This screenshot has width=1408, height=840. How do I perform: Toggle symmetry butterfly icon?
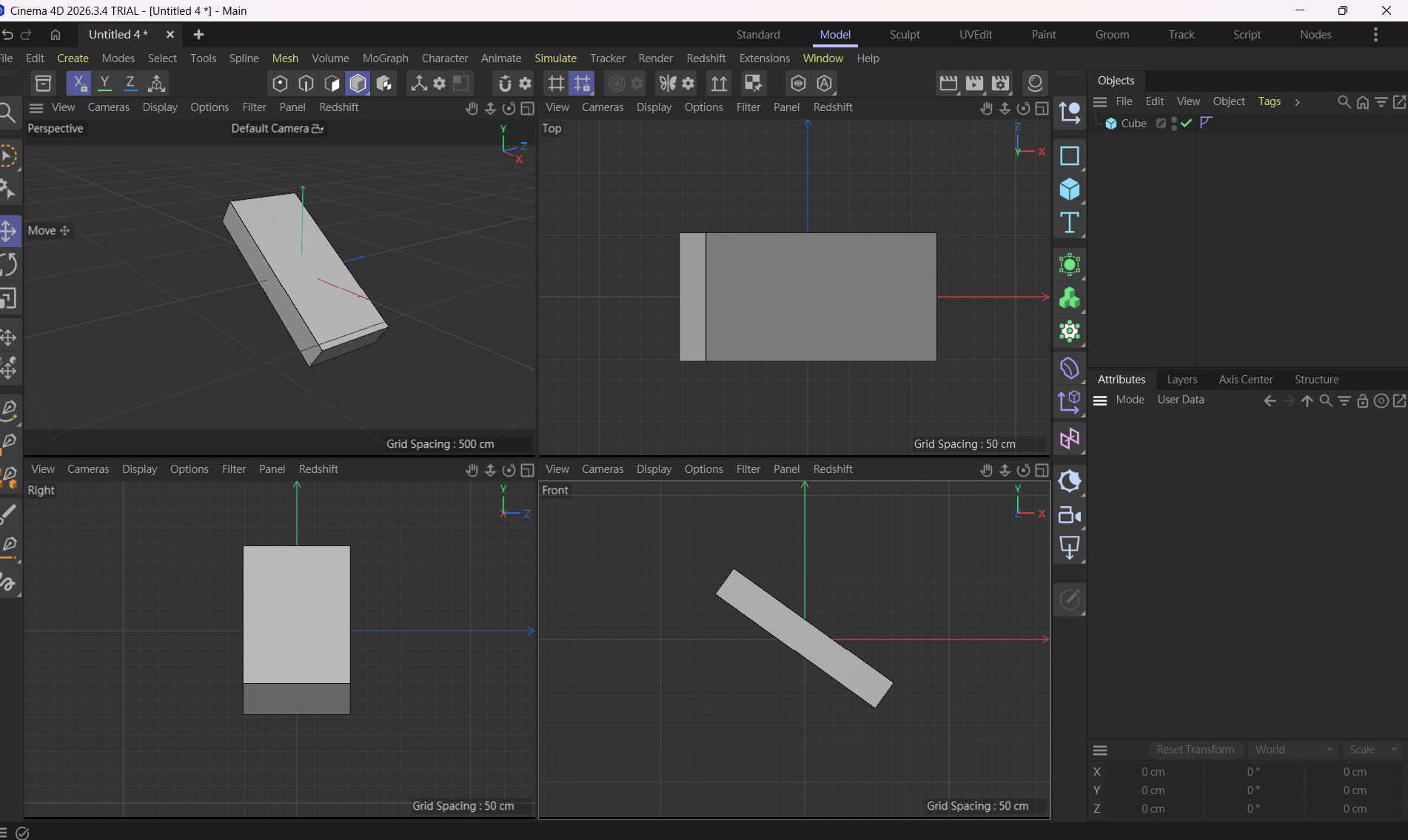pos(668,84)
